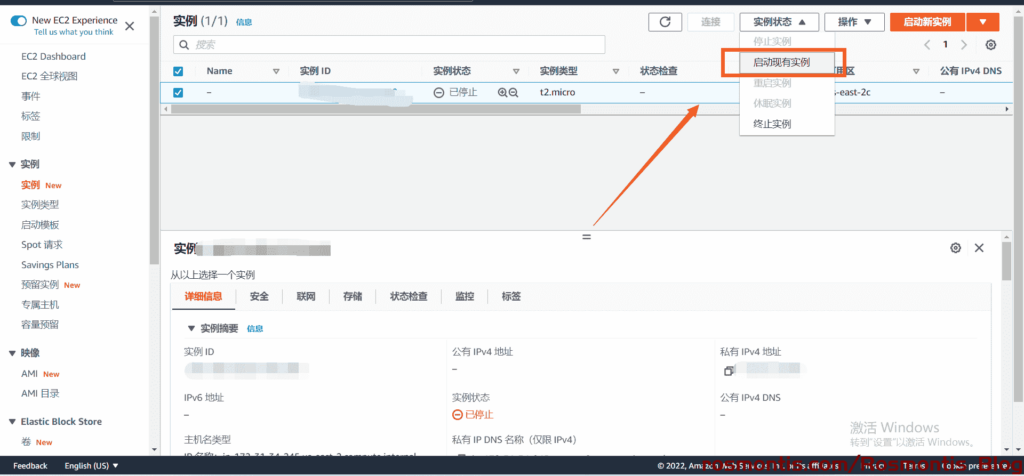Open the 信息 link beside 实例 heading
This screenshot has height=476, width=1024.
(244, 22)
